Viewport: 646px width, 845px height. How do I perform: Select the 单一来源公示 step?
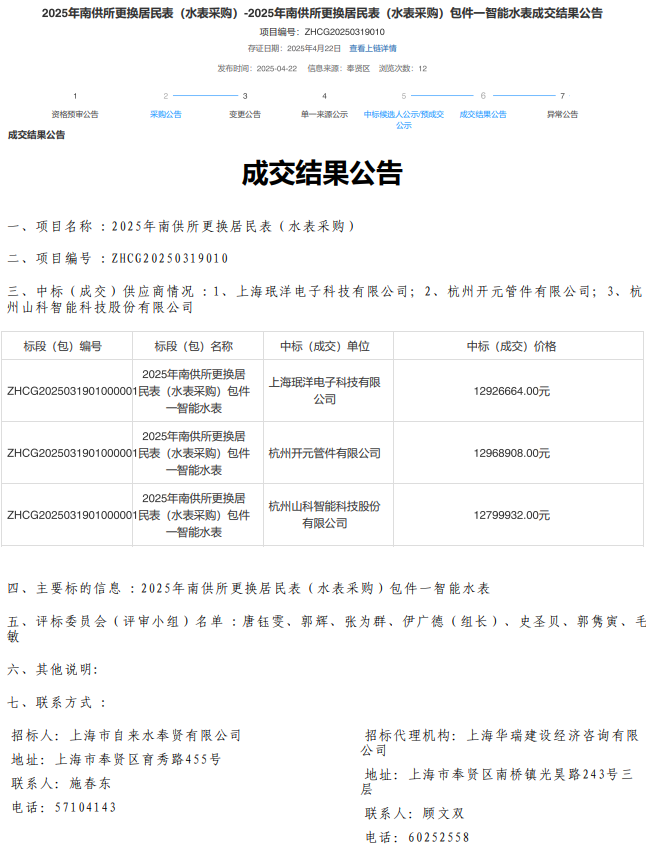324,115
